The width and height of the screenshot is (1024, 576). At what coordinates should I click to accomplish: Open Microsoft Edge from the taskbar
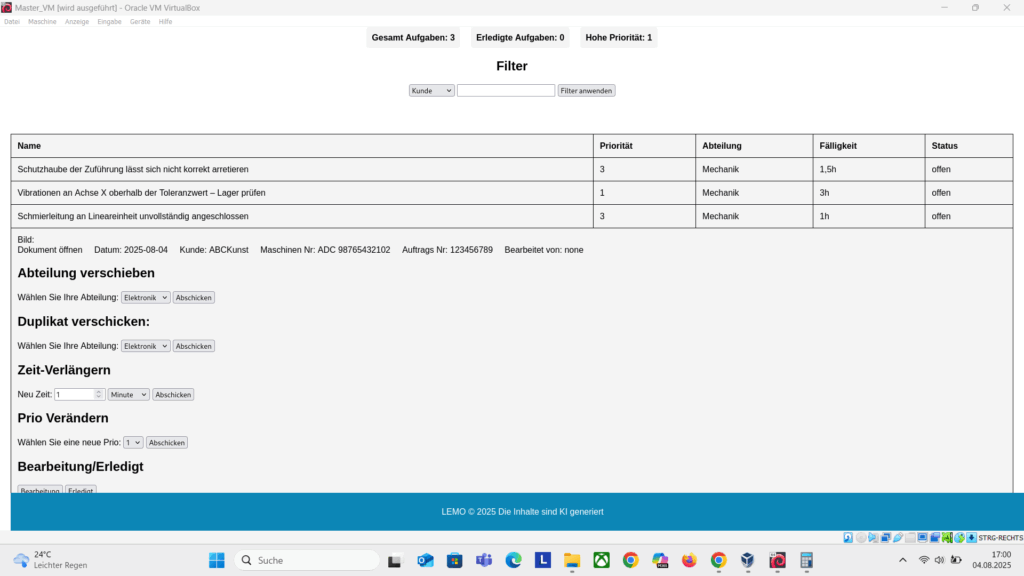coord(513,560)
